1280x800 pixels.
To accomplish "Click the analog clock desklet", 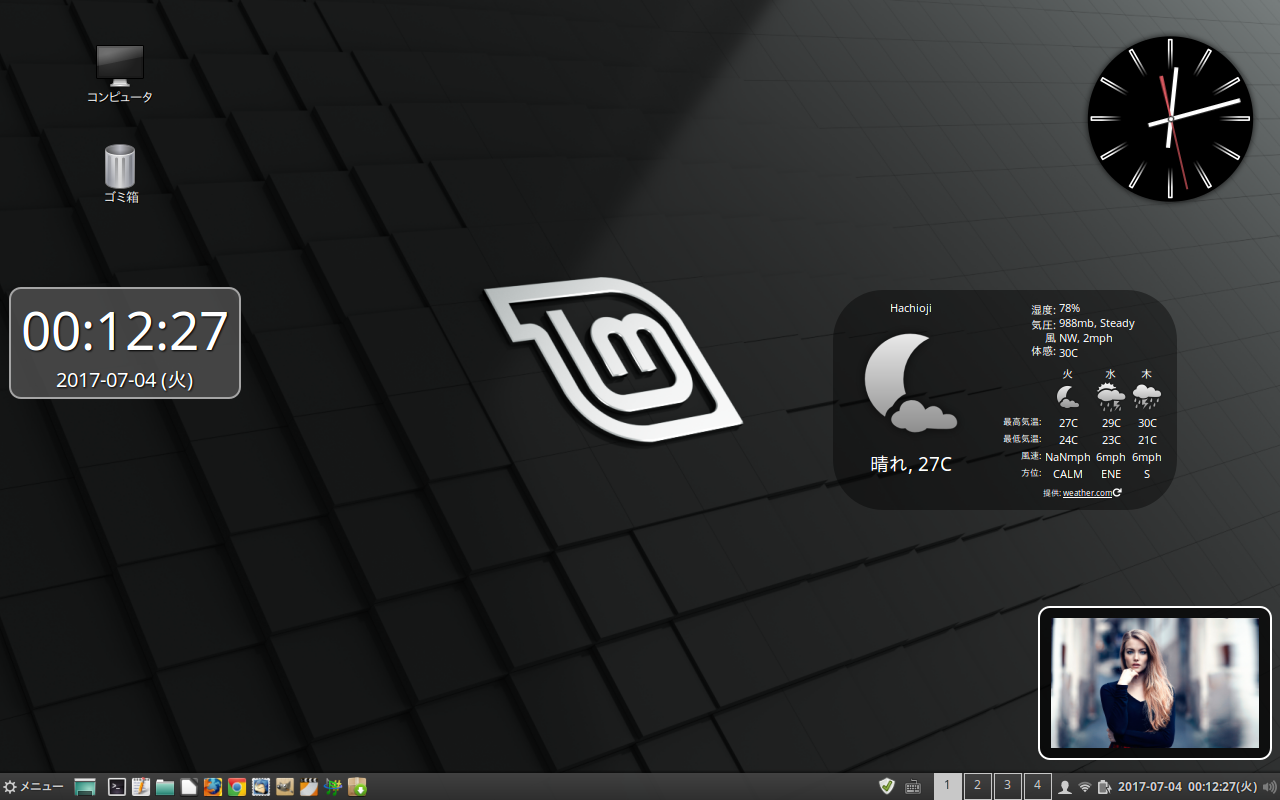I will 1170,119.
